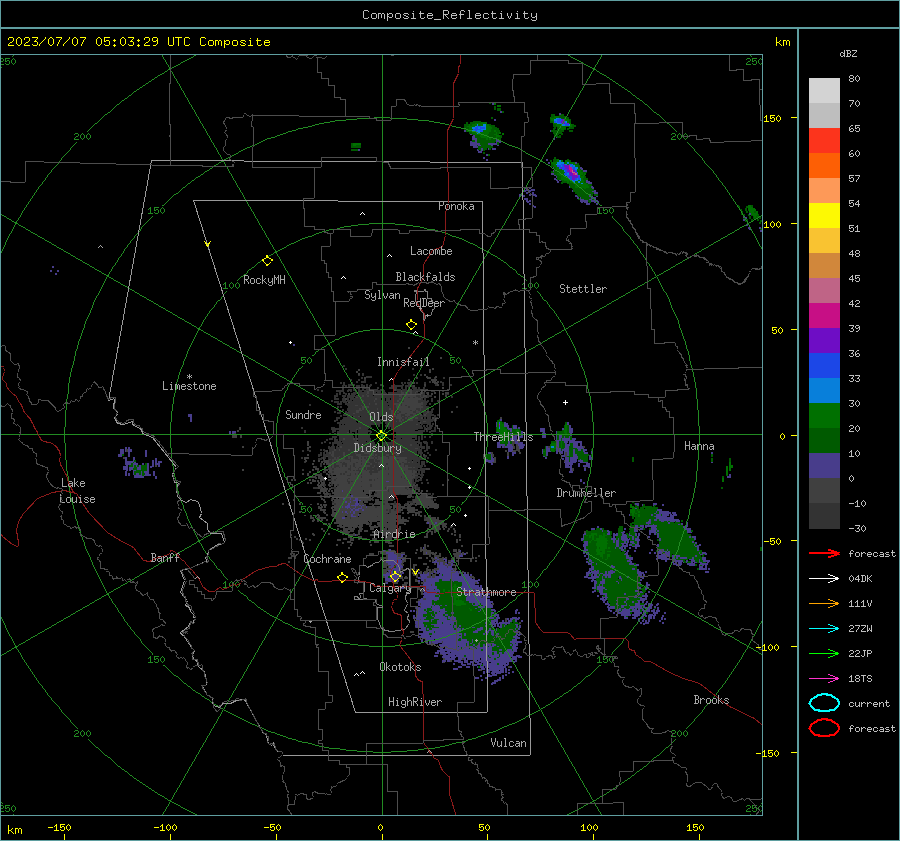Click the Stettler city label

(583, 289)
